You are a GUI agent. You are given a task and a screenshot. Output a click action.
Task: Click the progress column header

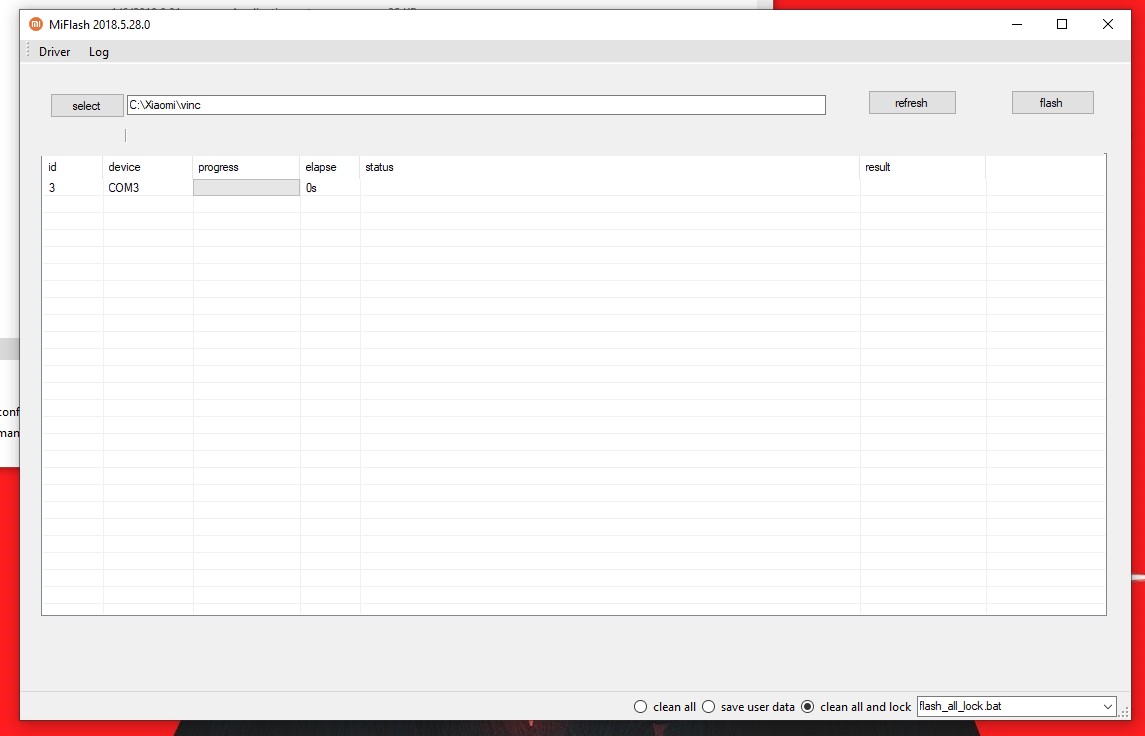click(246, 167)
